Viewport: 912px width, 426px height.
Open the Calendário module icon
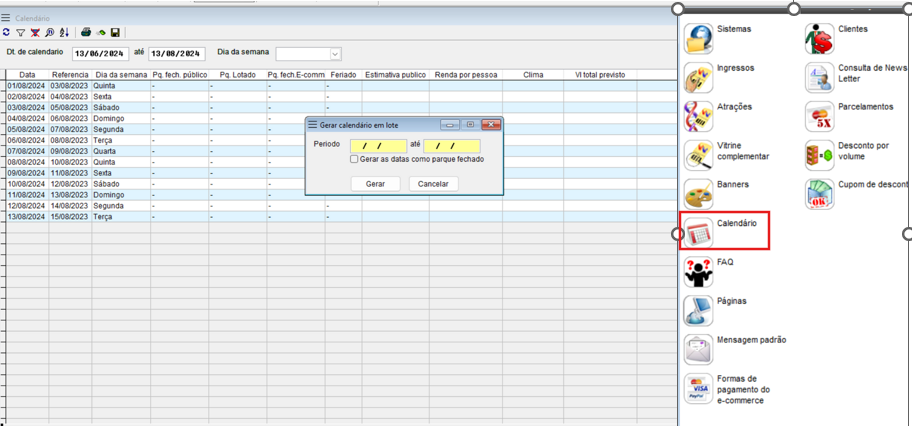(x=698, y=232)
